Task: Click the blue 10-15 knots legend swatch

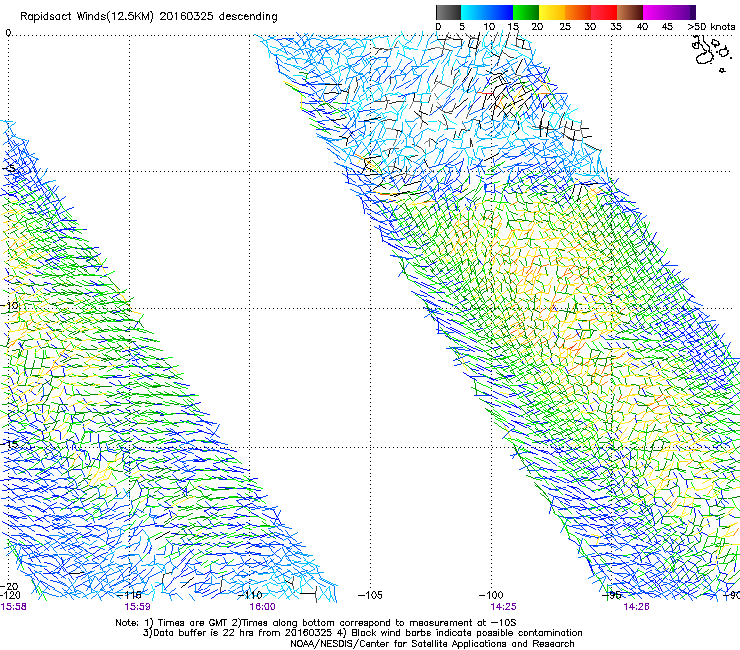Action: pos(500,12)
